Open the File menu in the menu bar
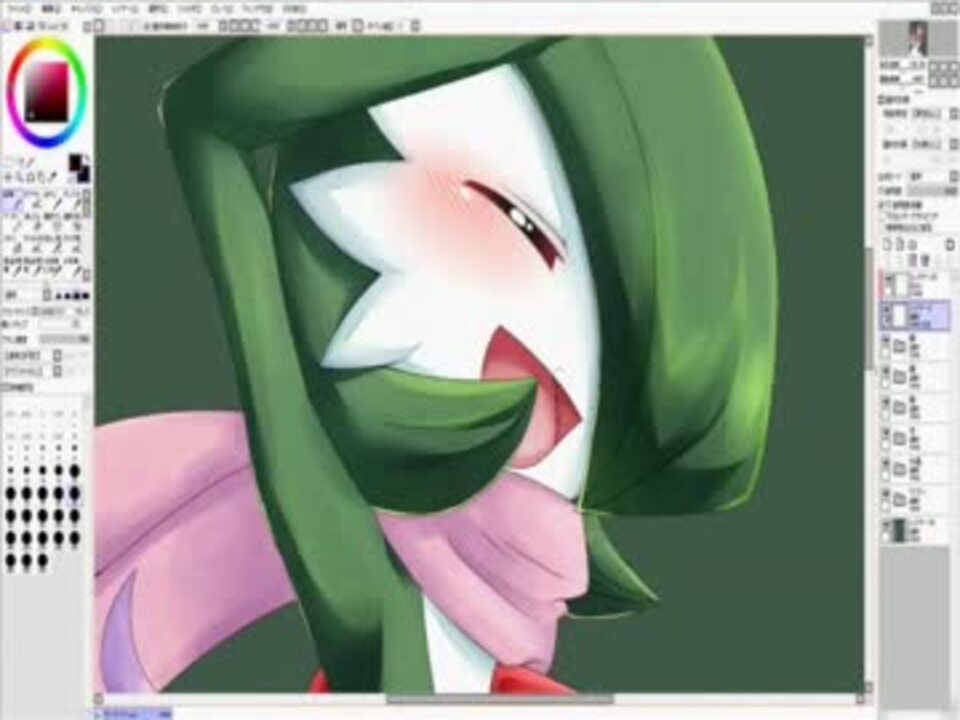Viewport: 960px width, 720px height. click(19, 9)
